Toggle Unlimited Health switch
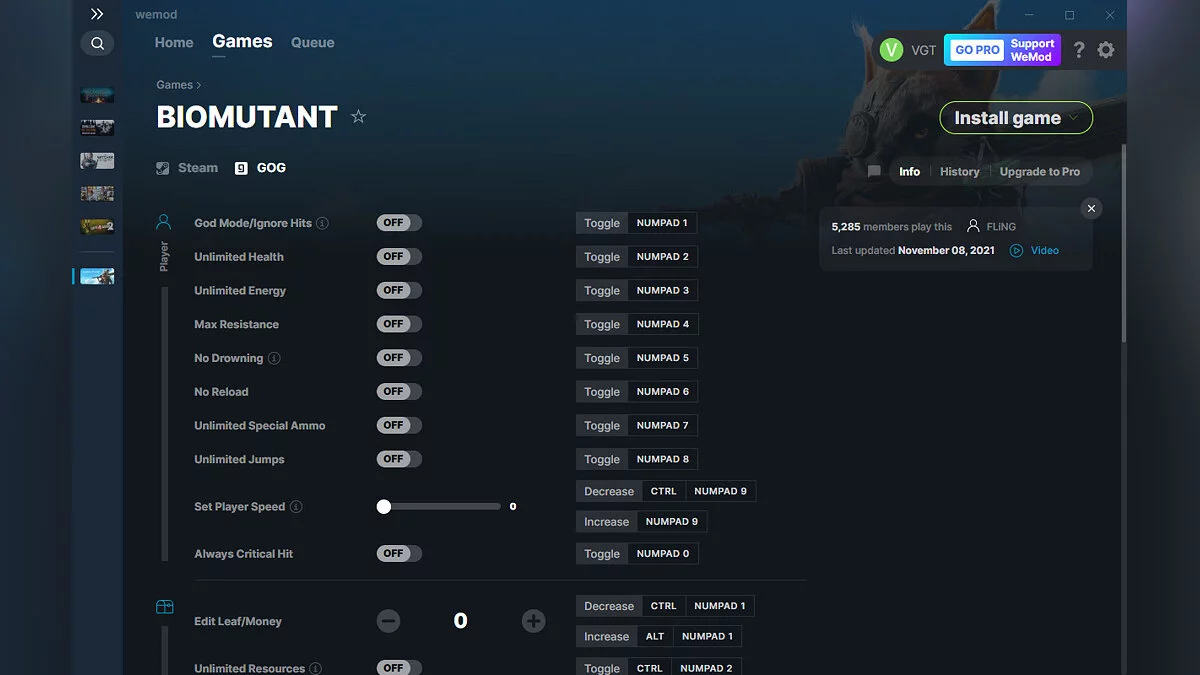The image size is (1200, 675). pyautogui.click(x=399, y=257)
